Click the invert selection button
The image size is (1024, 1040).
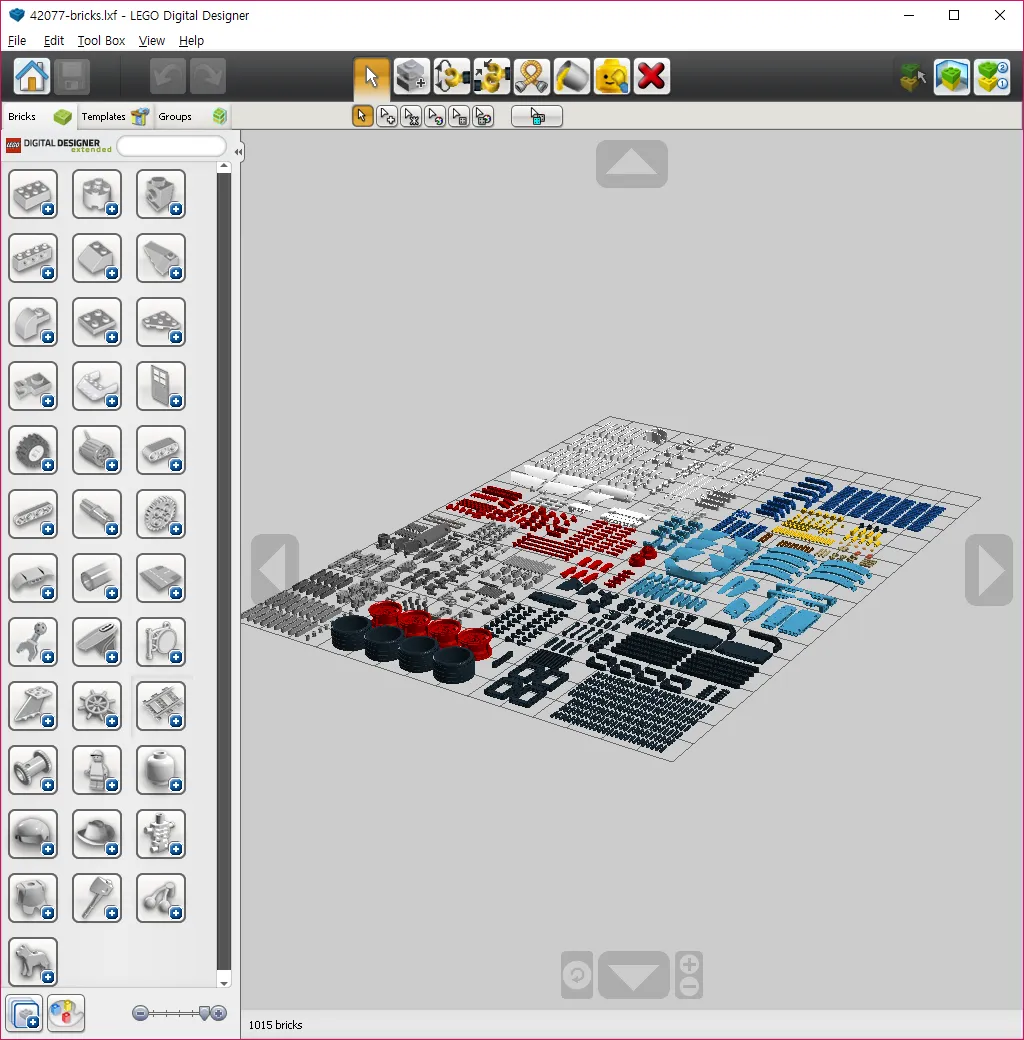537,116
